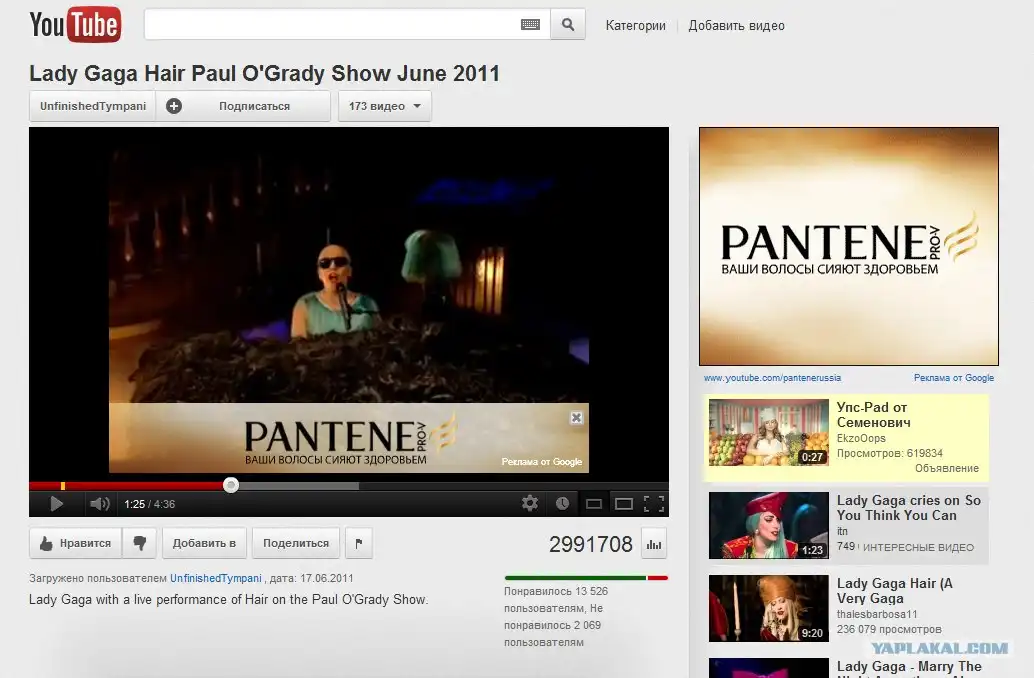Open the Добавить в menu
The width and height of the screenshot is (1034, 678).
[204, 543]
